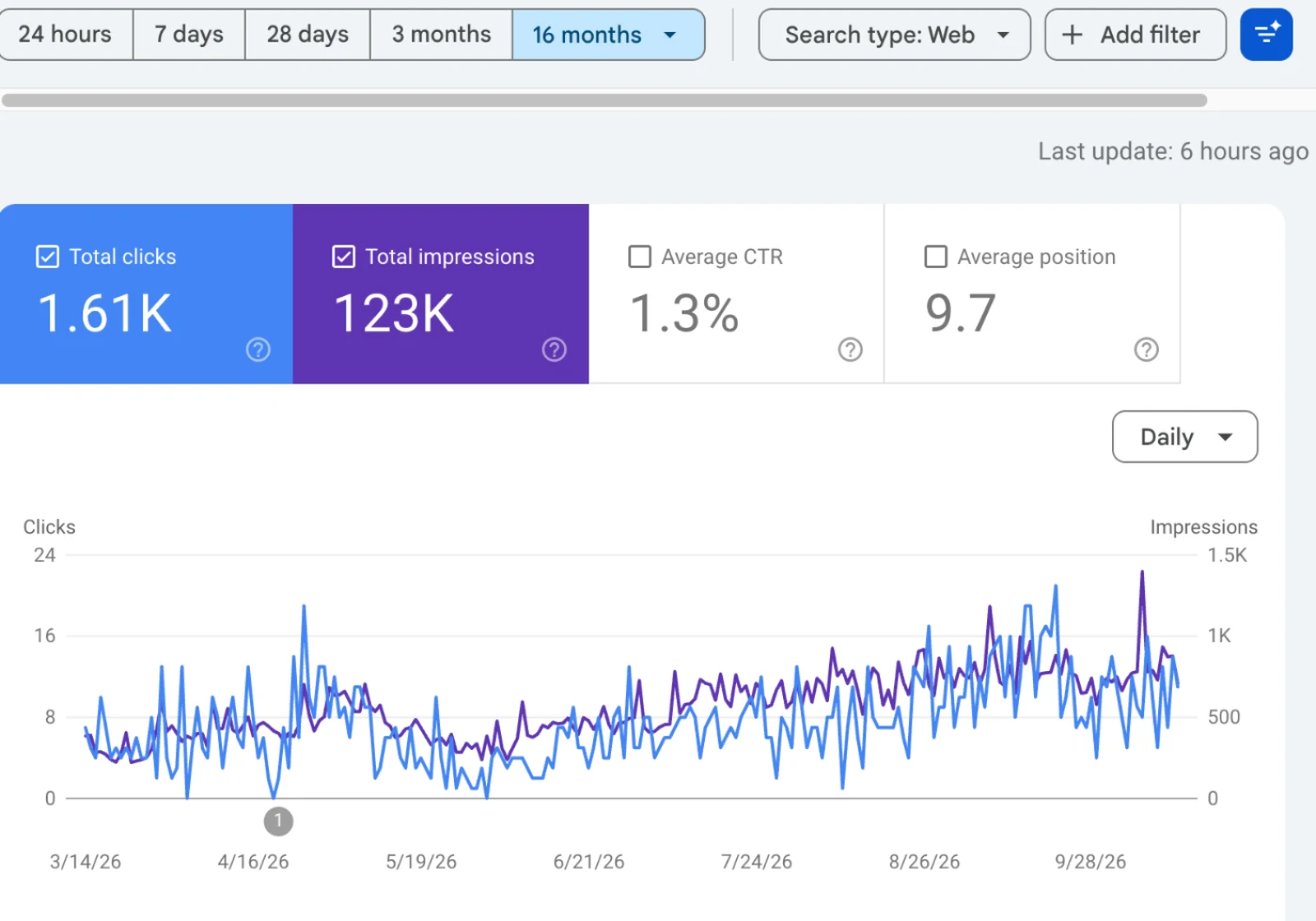Click the Add filter button
This screenshot has height=921, width=1316.
pos(1136,35)
